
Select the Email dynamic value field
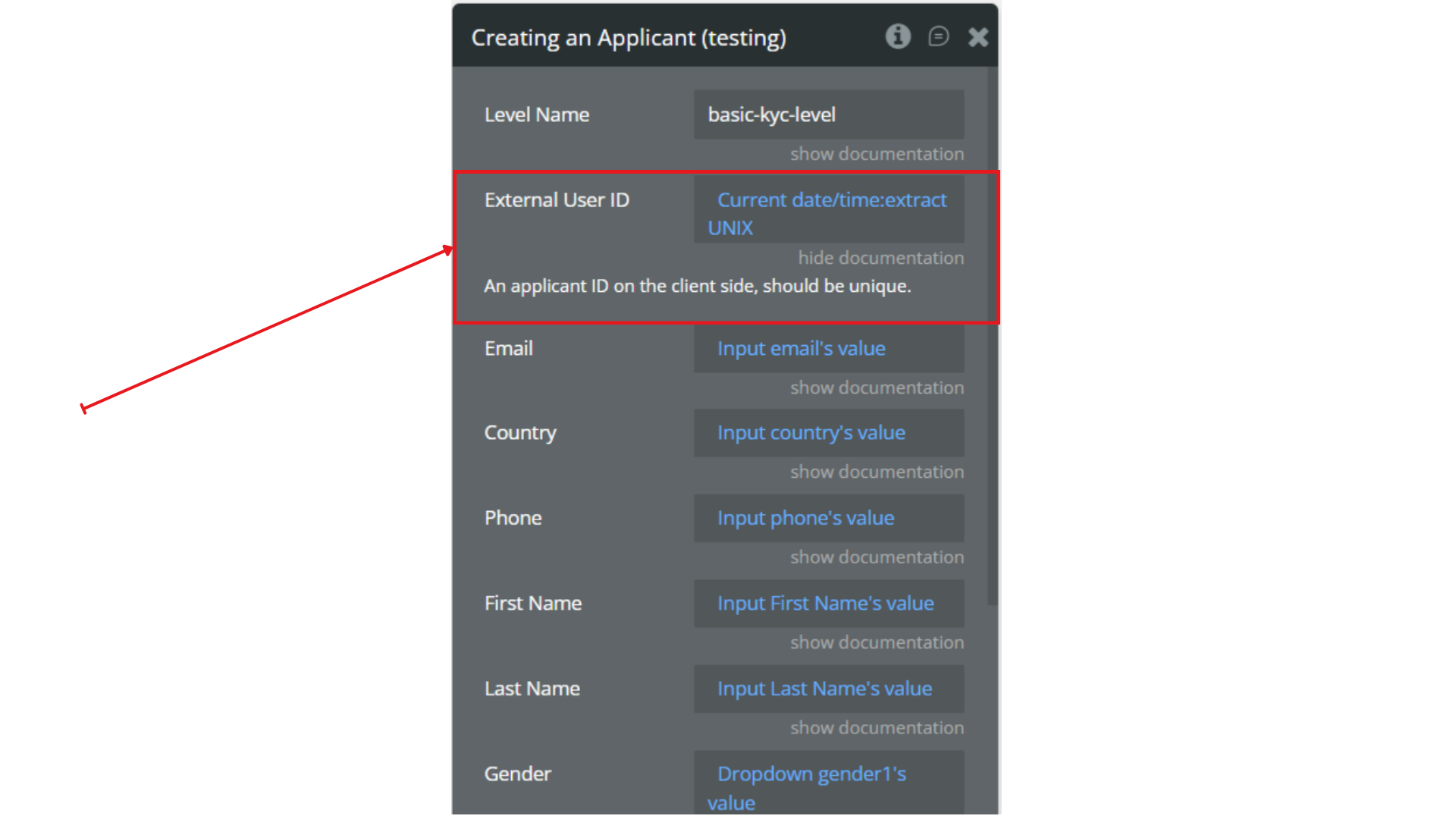click(828, 349)
